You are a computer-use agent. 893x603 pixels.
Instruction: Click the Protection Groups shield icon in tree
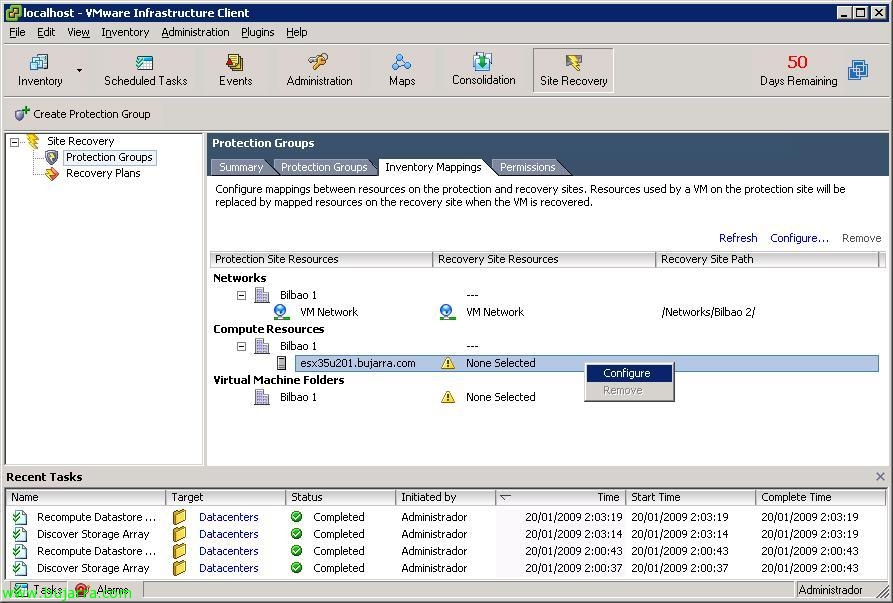tap(52, 157)
